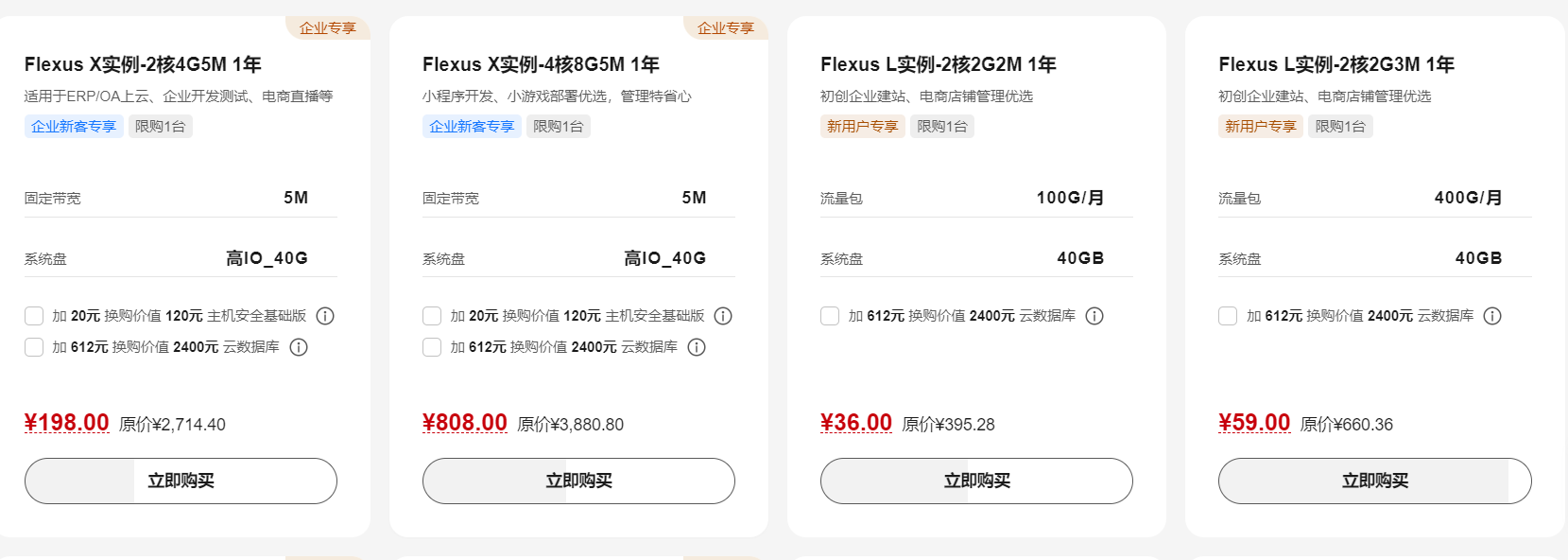Image resolution: width=1568 pixels, height=560 pixels.
Task: Click 新用户专享 tag in L实例 2核2G3M card
Action: 1260,127
